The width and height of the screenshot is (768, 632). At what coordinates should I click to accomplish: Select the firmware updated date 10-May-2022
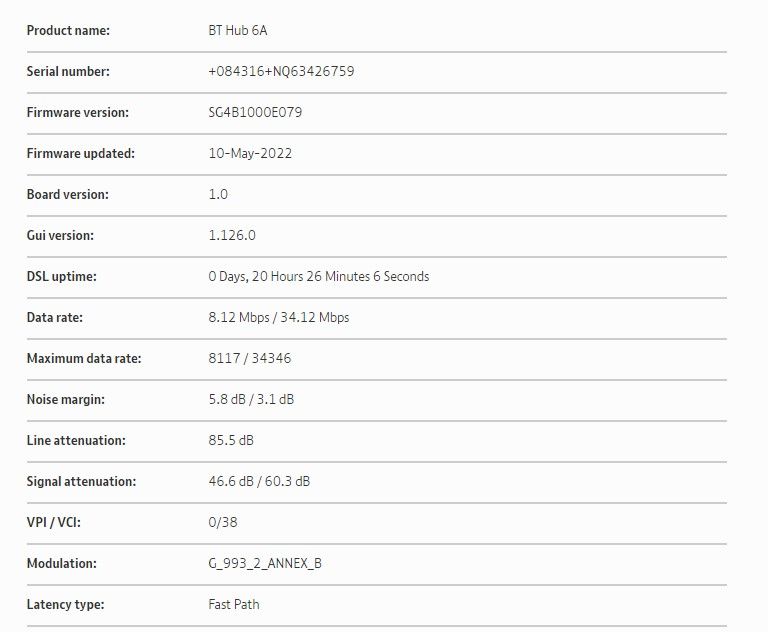(250, 154)
